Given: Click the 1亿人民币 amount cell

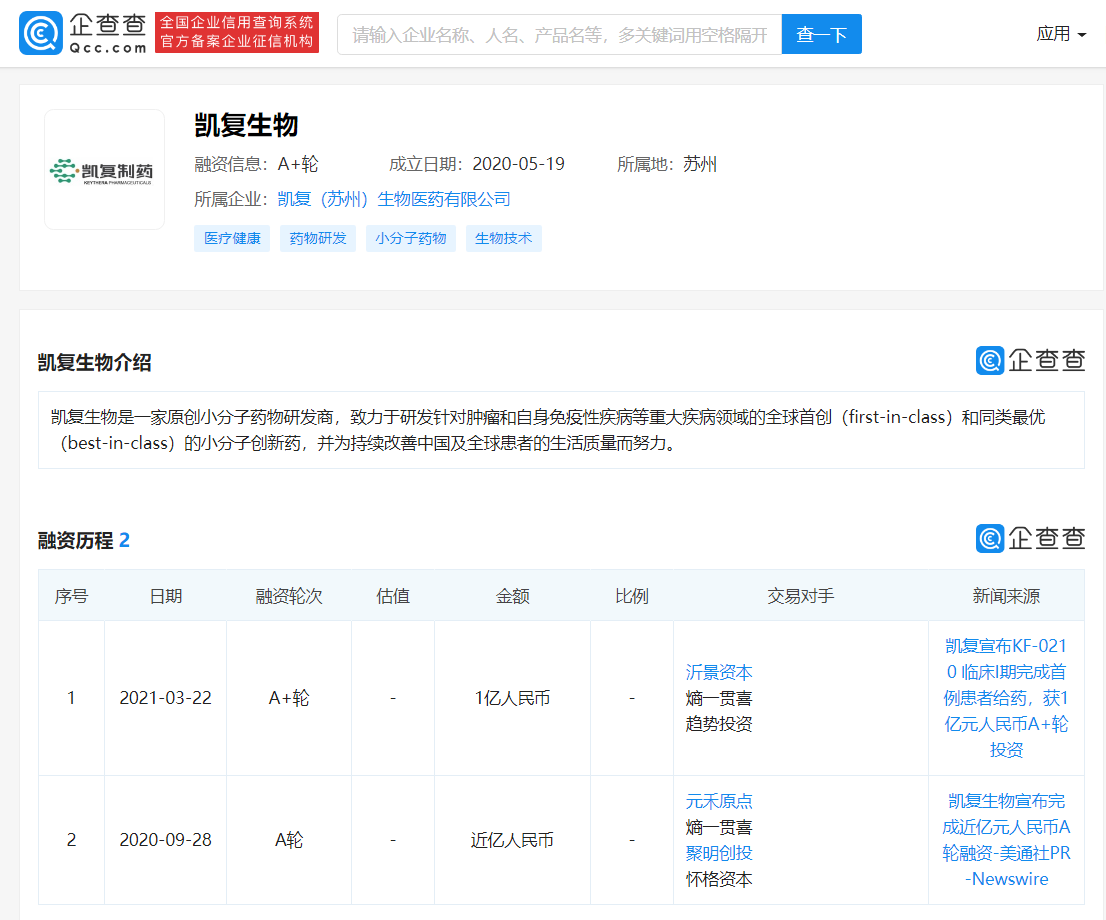Looking at the screenshot, I should tap(512, 698).
